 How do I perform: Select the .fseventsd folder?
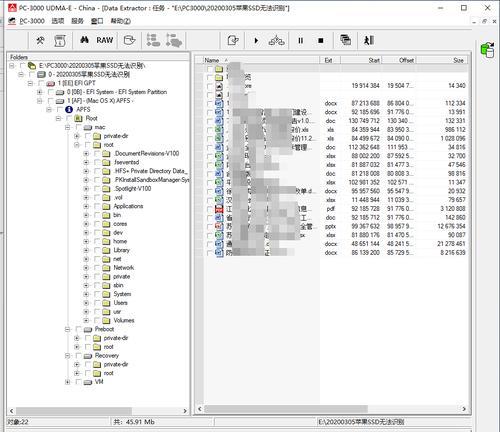click(x=126, y=162)
